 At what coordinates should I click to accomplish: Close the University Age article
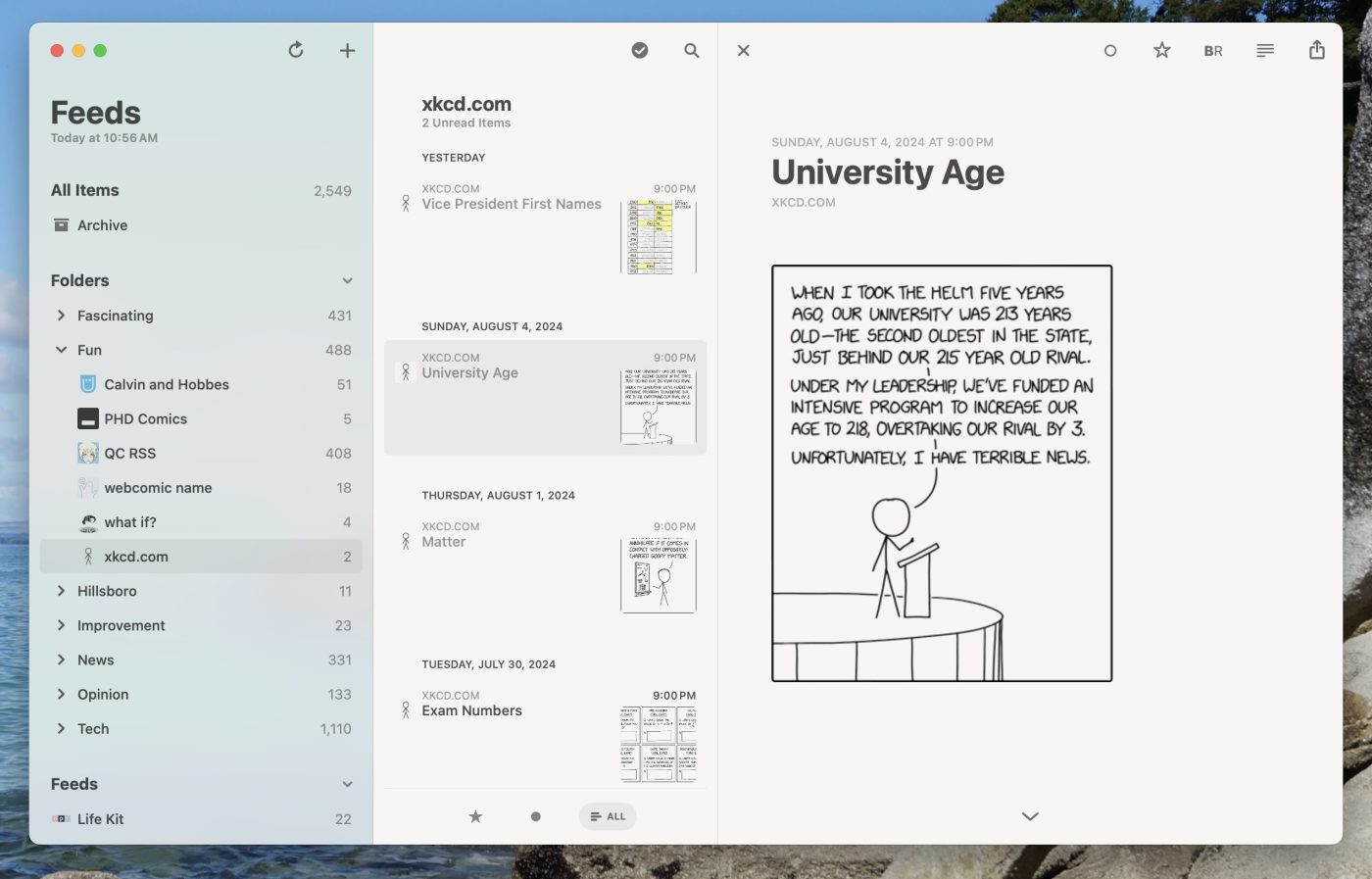744,50
